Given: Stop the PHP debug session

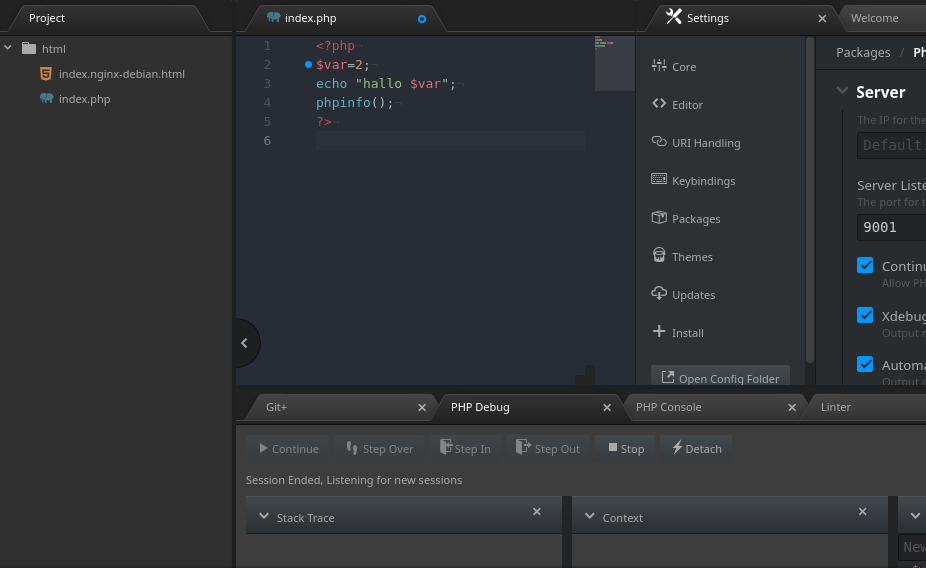Looking at the screenshot, I should click(x=625, y=449).
